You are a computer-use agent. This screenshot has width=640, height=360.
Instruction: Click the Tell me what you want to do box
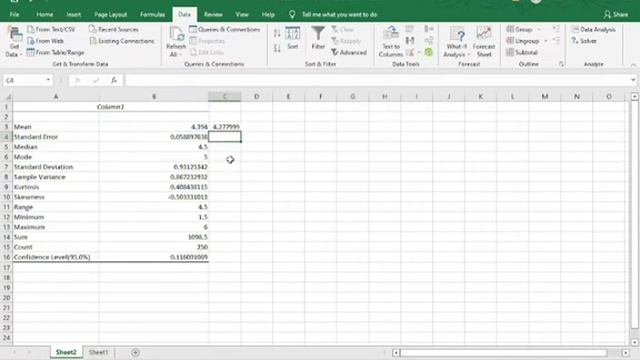[339, 14]
